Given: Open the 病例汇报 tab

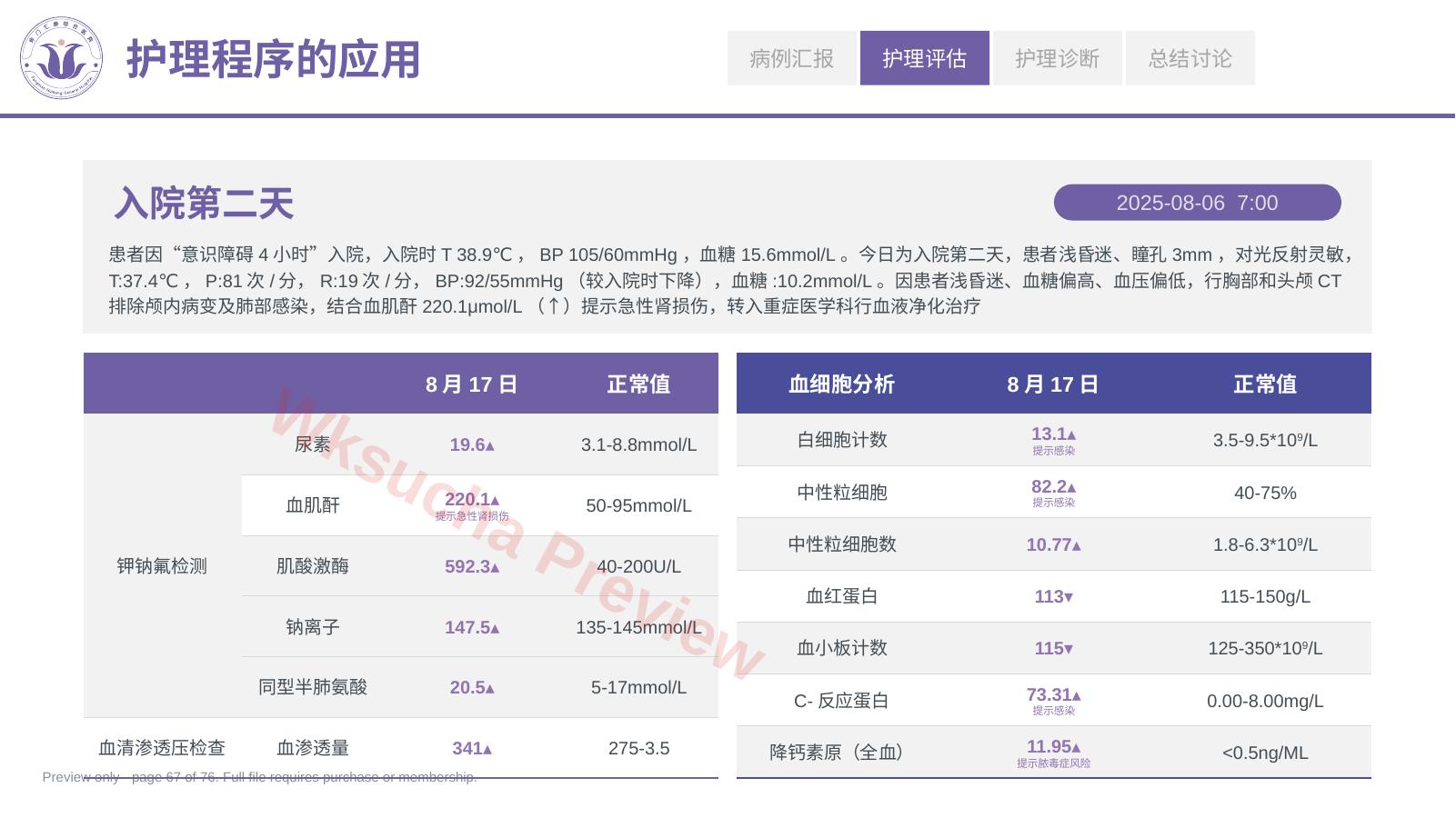Looking at the screenshot, I should (792, 58).
